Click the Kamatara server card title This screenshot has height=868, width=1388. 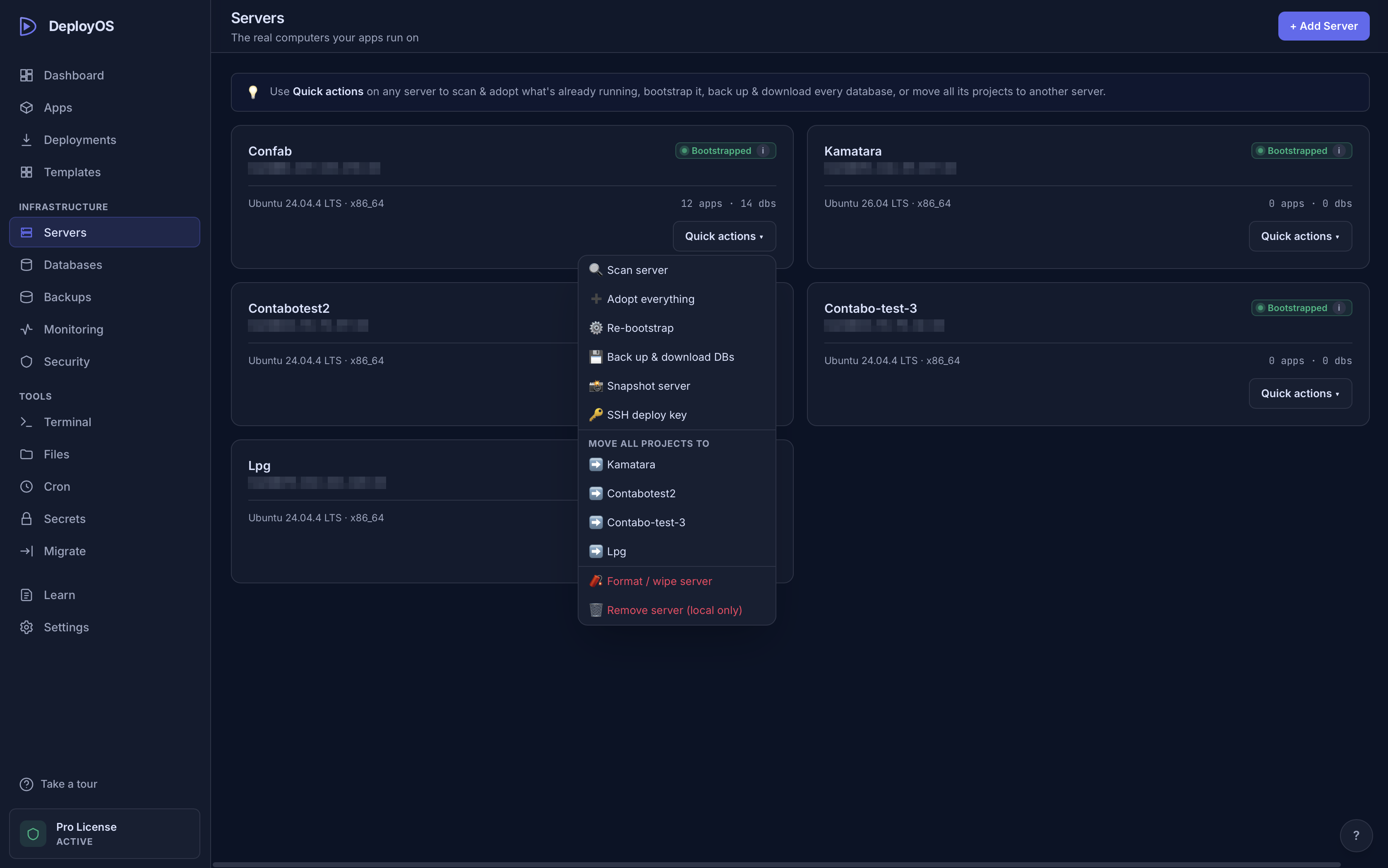[x=852, y=151]
